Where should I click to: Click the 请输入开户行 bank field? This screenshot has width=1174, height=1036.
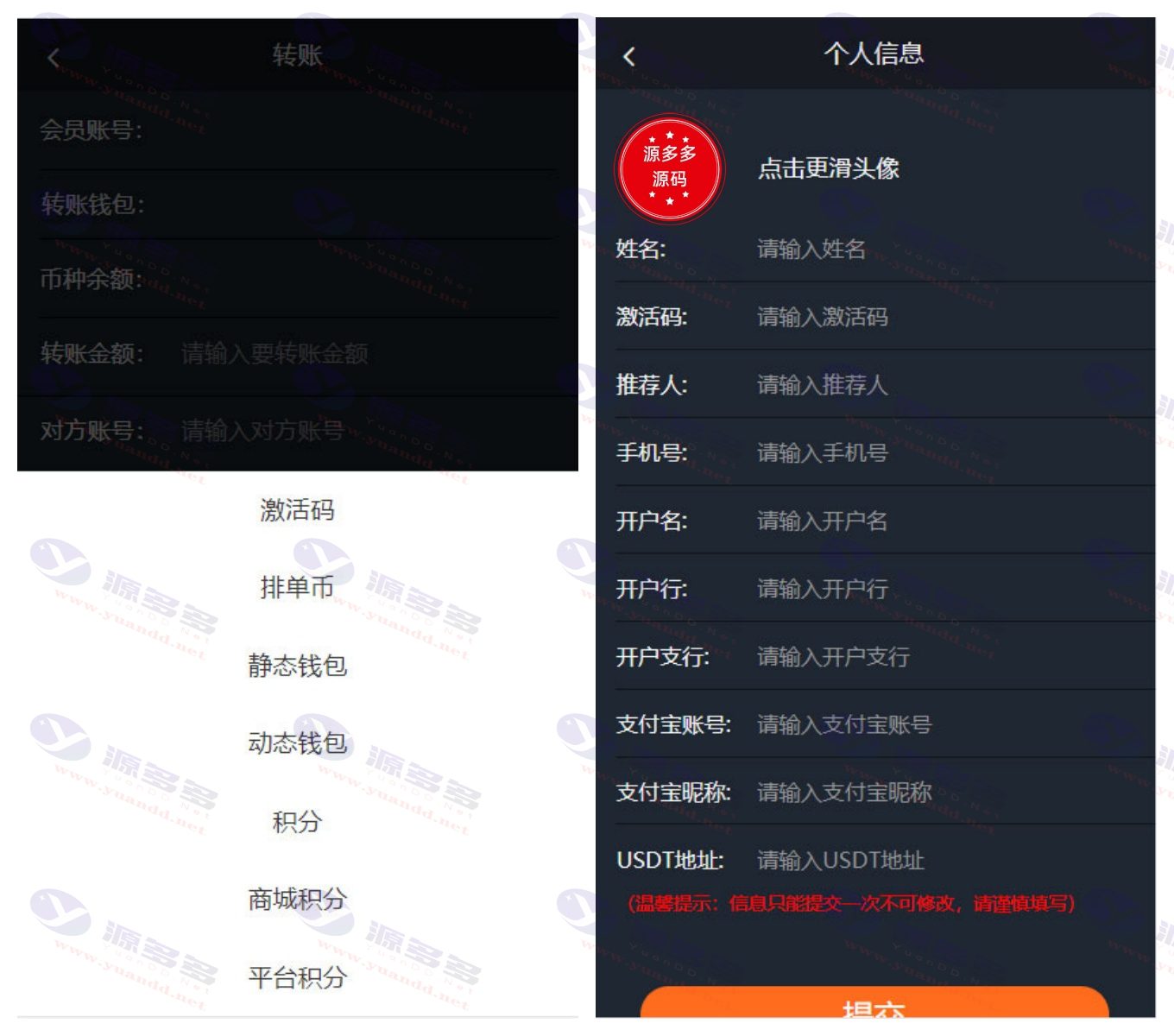pos(954,589)
